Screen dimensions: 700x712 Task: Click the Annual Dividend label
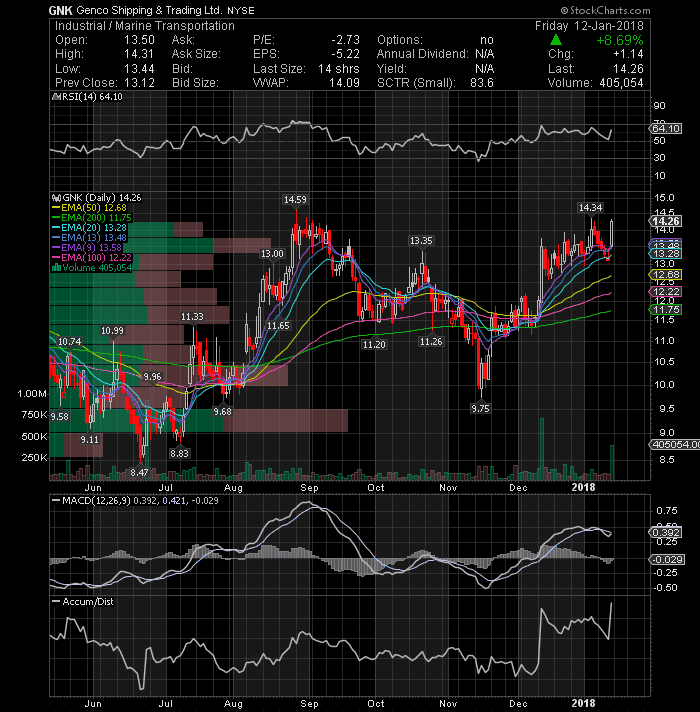(x=422, y=54)
